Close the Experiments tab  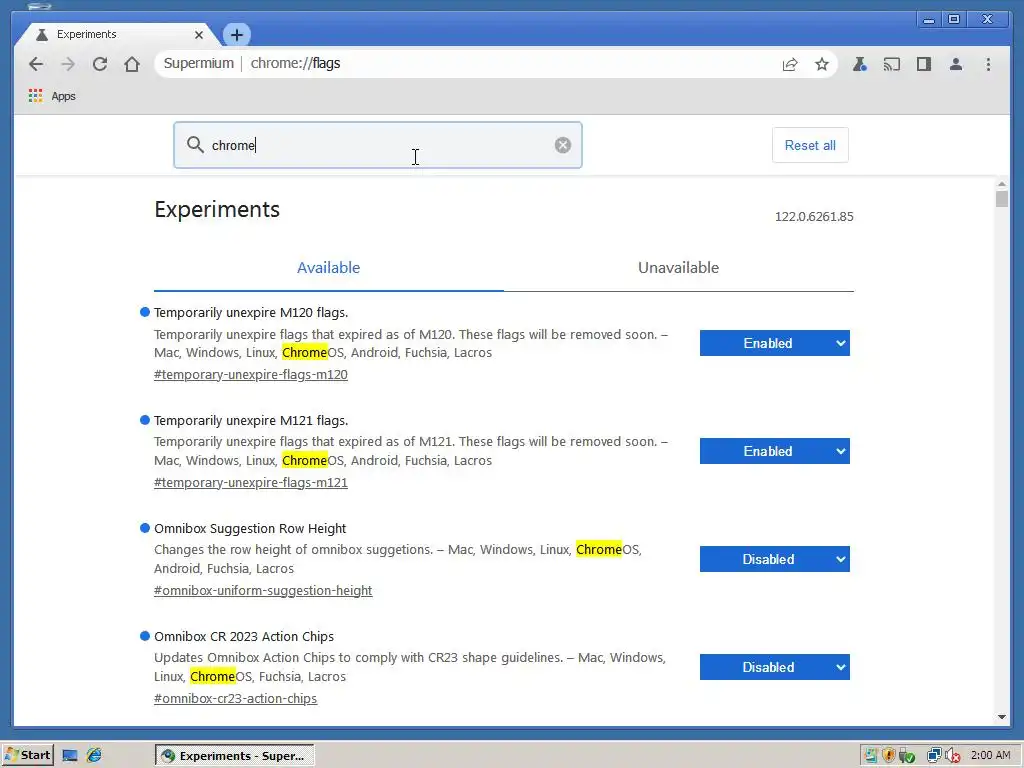click(199, 35)
